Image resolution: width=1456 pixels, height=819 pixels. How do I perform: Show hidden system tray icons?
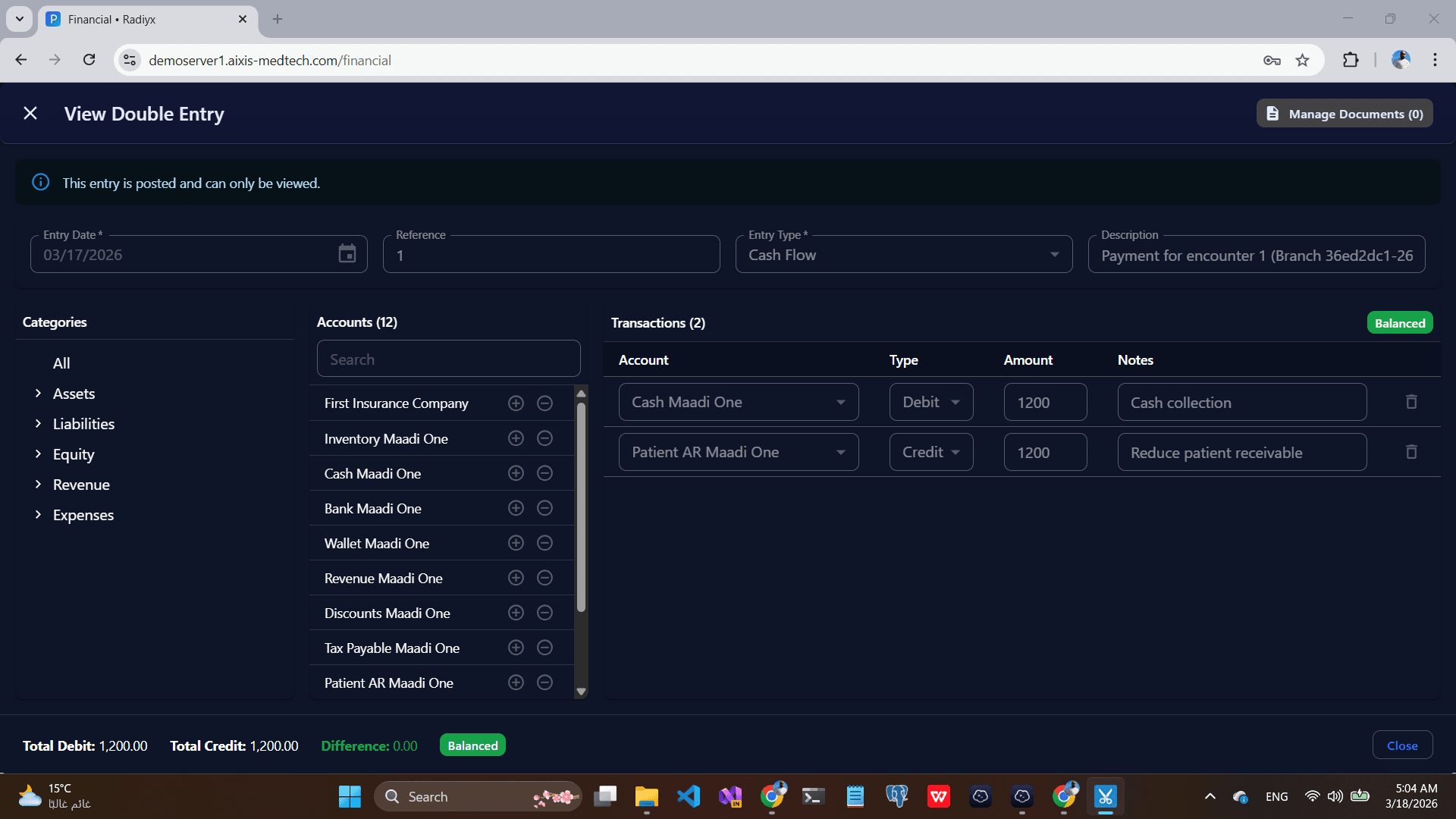(1210, 796)
